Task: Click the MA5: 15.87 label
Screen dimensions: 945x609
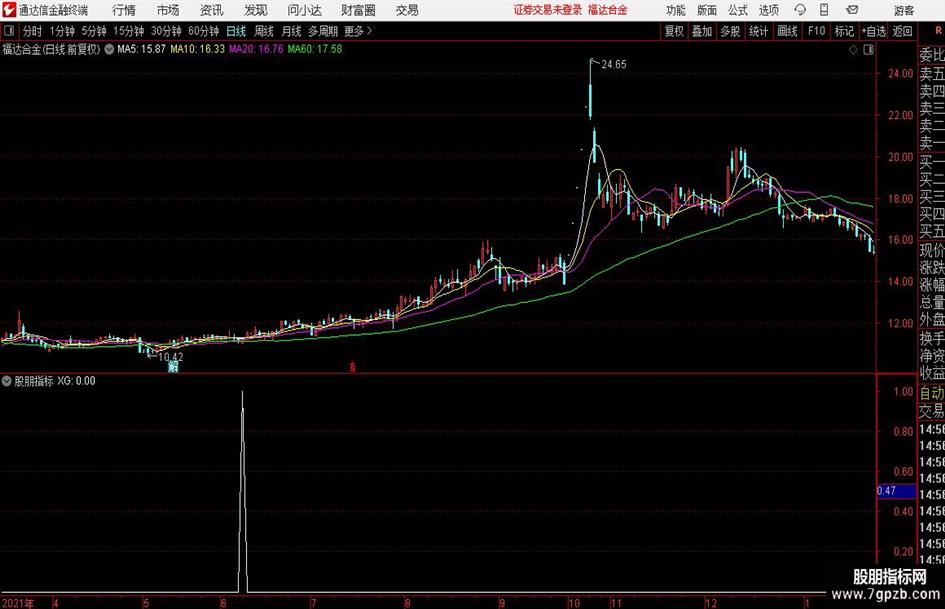Action: point(142,49)
